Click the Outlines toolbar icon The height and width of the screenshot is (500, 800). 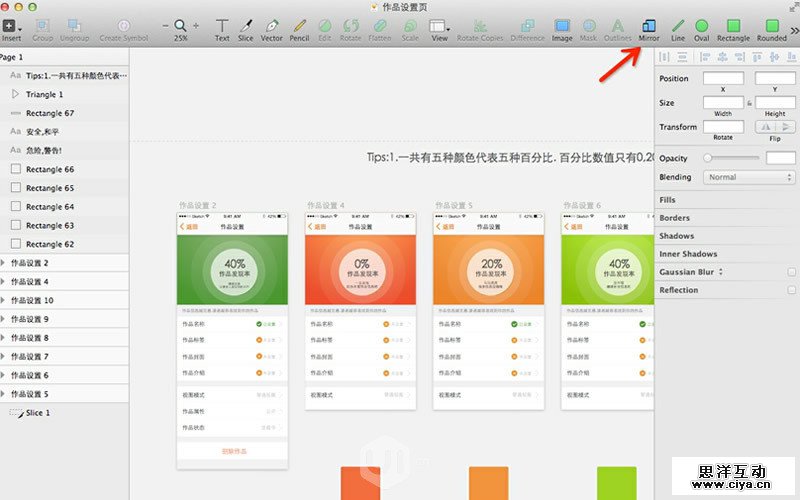click(618, 26)
